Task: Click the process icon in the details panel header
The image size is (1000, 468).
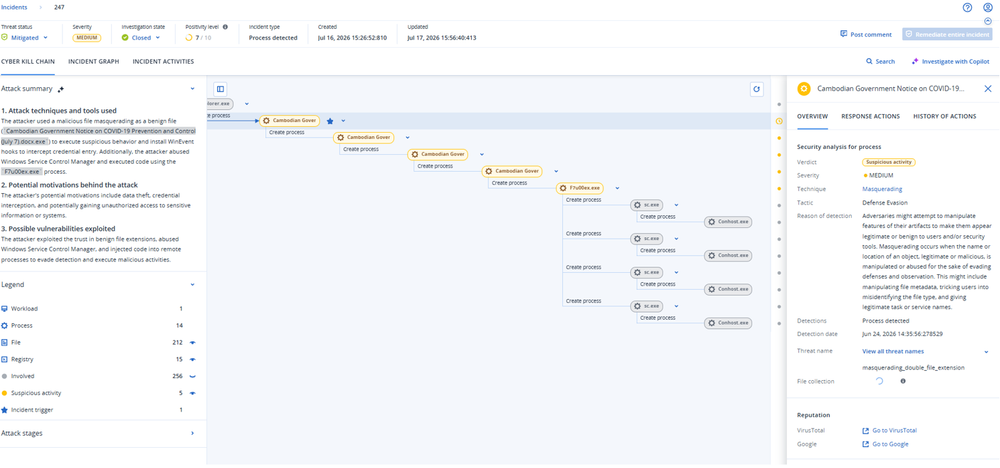Action: click(x=805, y=89)
